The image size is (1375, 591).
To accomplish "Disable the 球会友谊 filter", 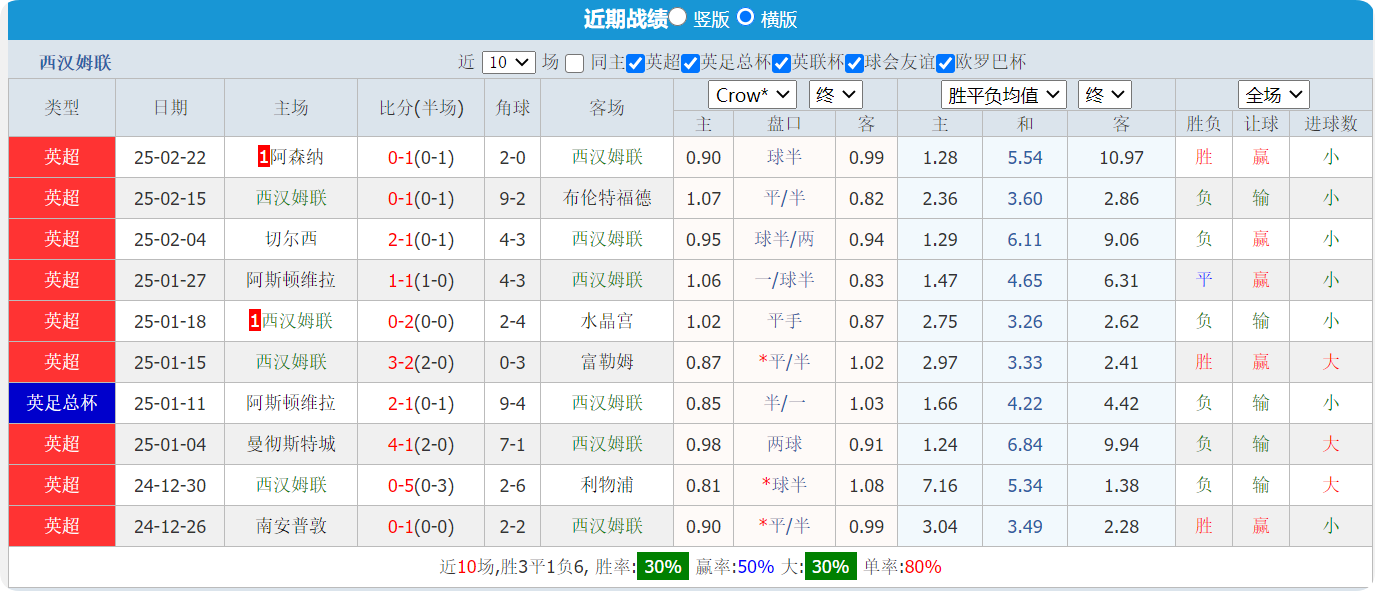I will (854, 61).
